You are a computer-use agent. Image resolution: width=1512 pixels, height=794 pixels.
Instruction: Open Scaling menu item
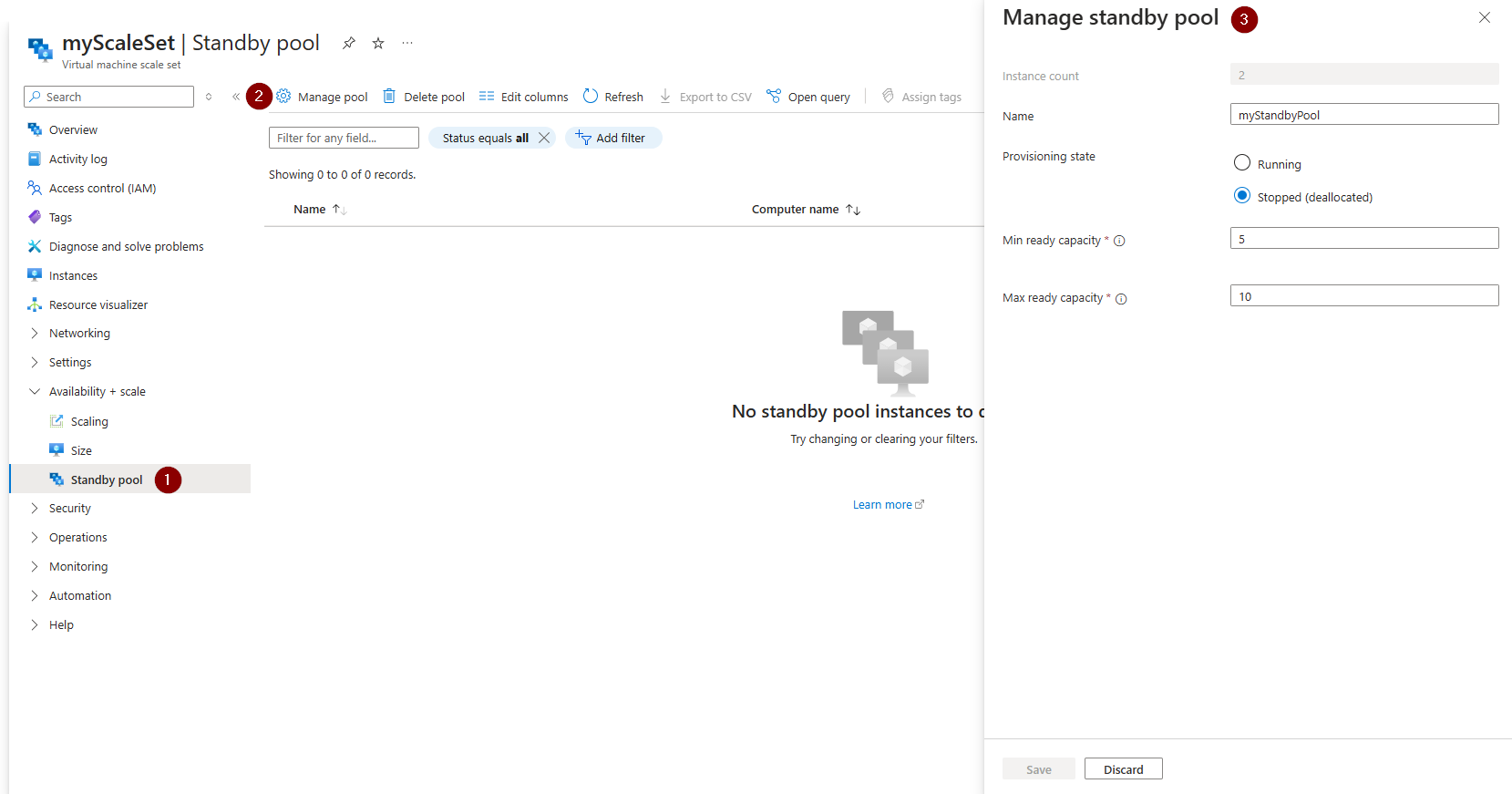click(x=89, y=422)
